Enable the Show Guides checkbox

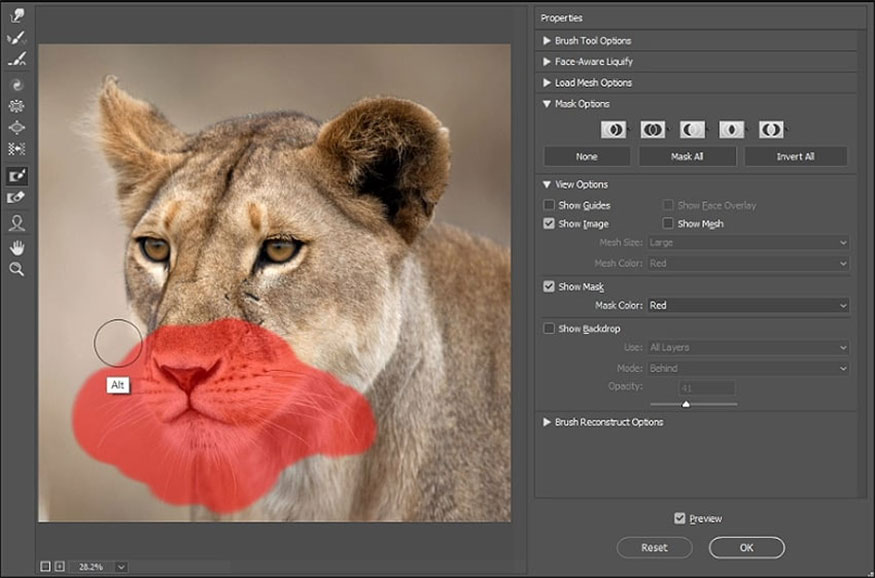click(x=549, y=205)
